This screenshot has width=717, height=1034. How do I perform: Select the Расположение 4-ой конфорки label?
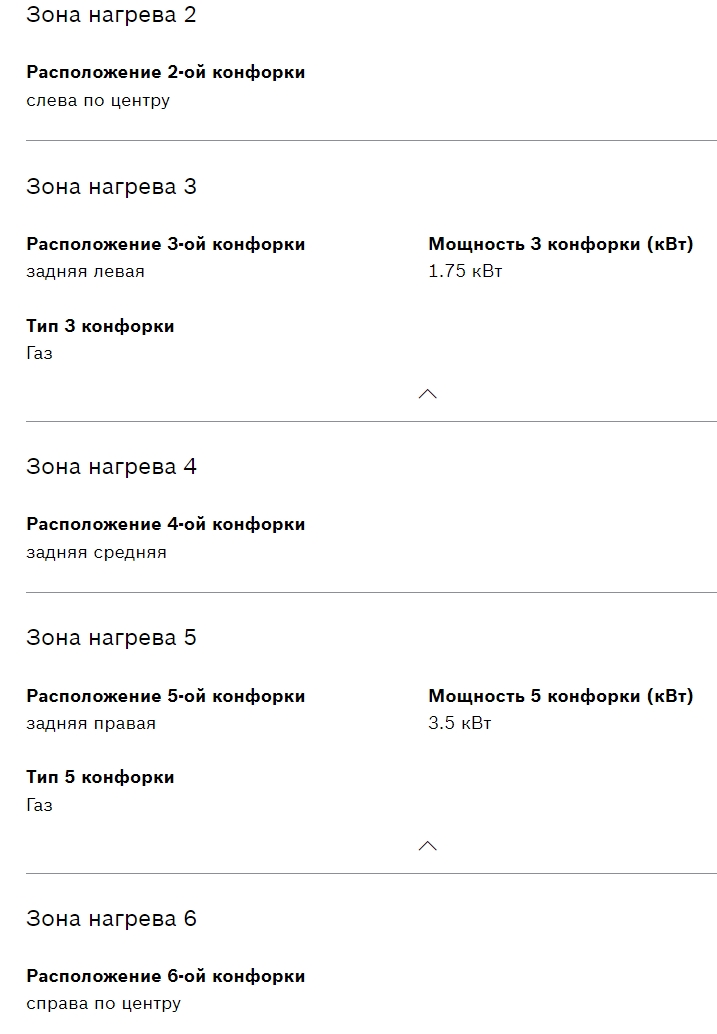pos(166,524)
